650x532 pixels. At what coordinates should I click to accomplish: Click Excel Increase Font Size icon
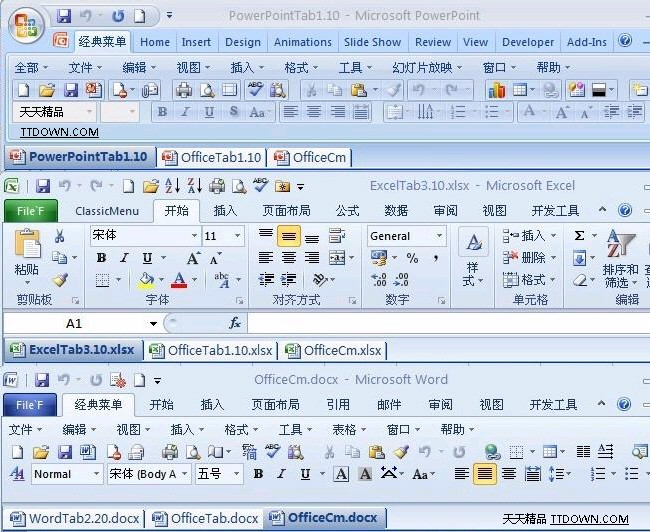193,258
